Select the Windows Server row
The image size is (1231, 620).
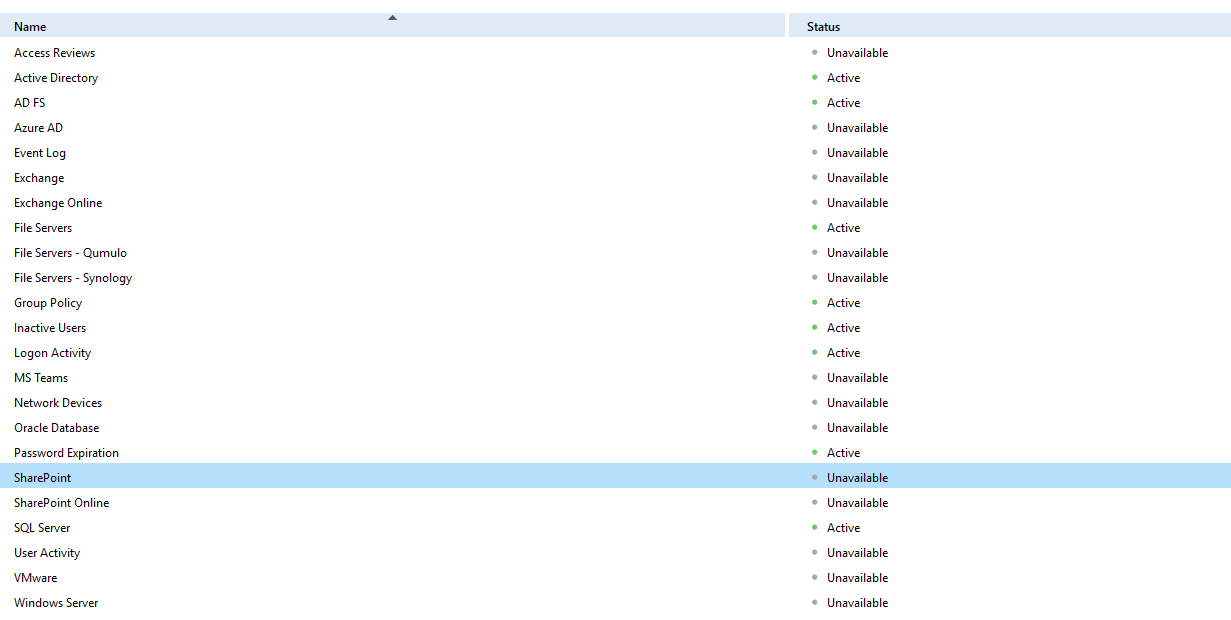click(56, 603)
